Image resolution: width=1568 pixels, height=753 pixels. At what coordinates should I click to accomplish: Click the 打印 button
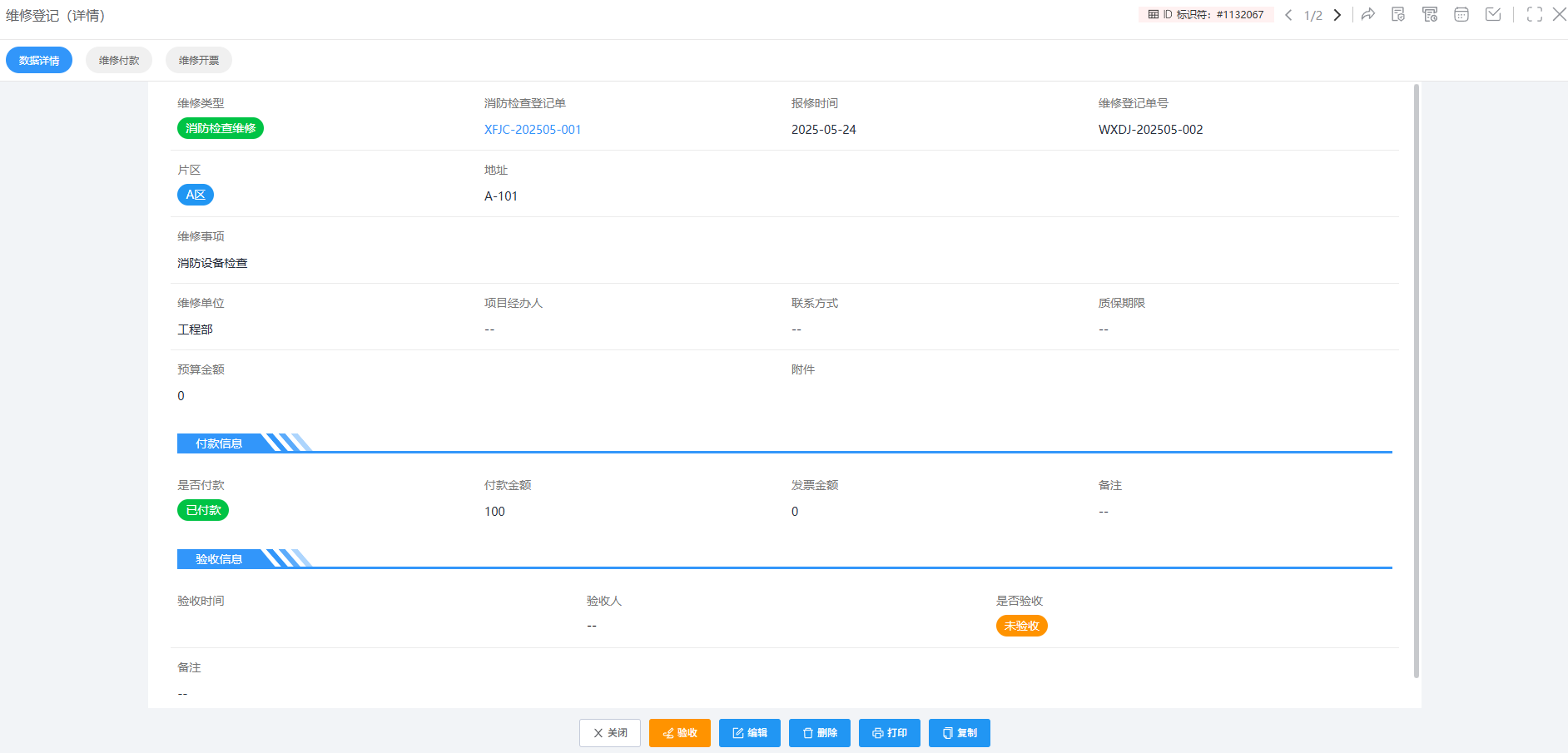click(890, 733)
